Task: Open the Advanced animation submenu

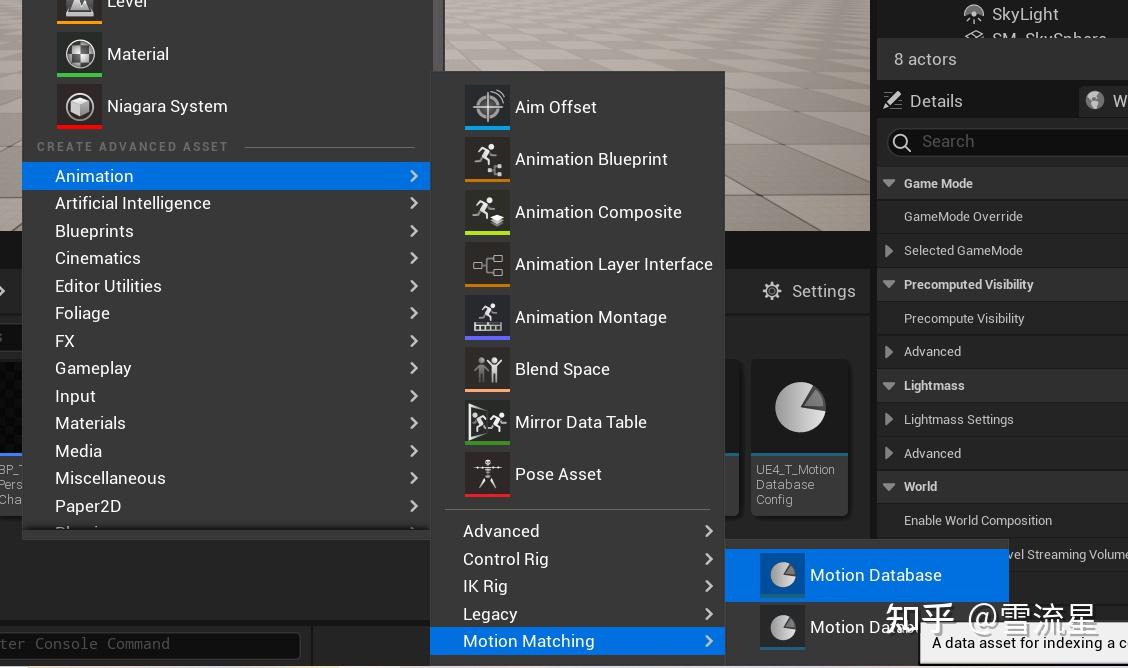Action: pyautogui.click(x=577, y=531)
